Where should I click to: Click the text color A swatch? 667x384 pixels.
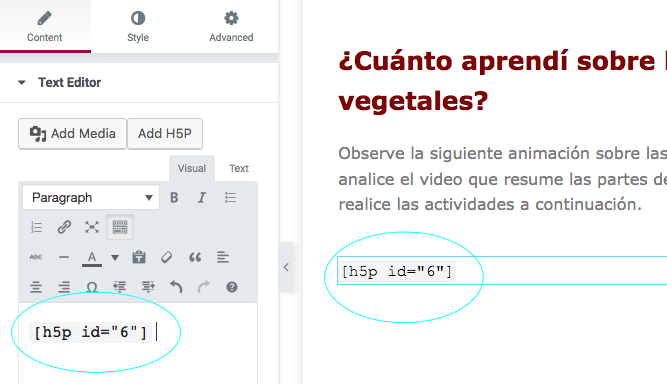pyautogui.click(x=92, y=258)
